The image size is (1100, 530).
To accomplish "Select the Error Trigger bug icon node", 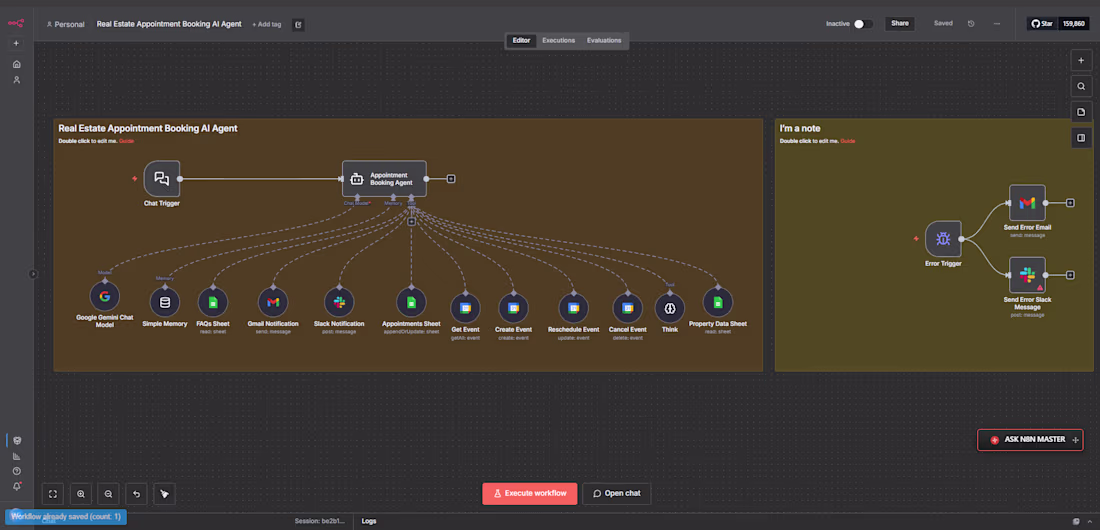I will pyautogui.click(x=943, y=239).
